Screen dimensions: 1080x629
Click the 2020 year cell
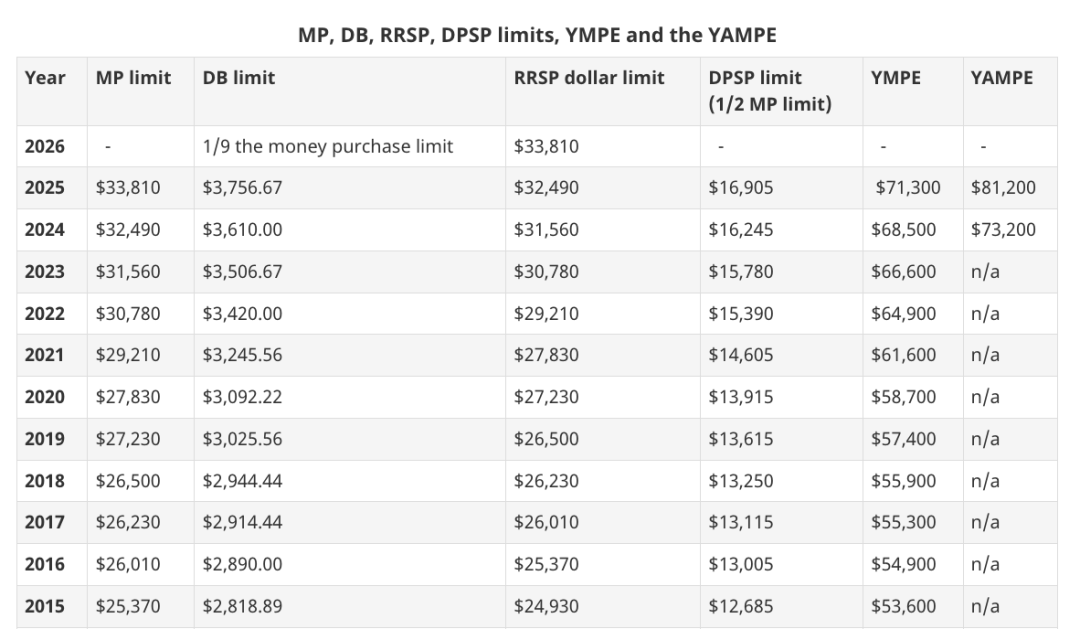coord(45,398)
